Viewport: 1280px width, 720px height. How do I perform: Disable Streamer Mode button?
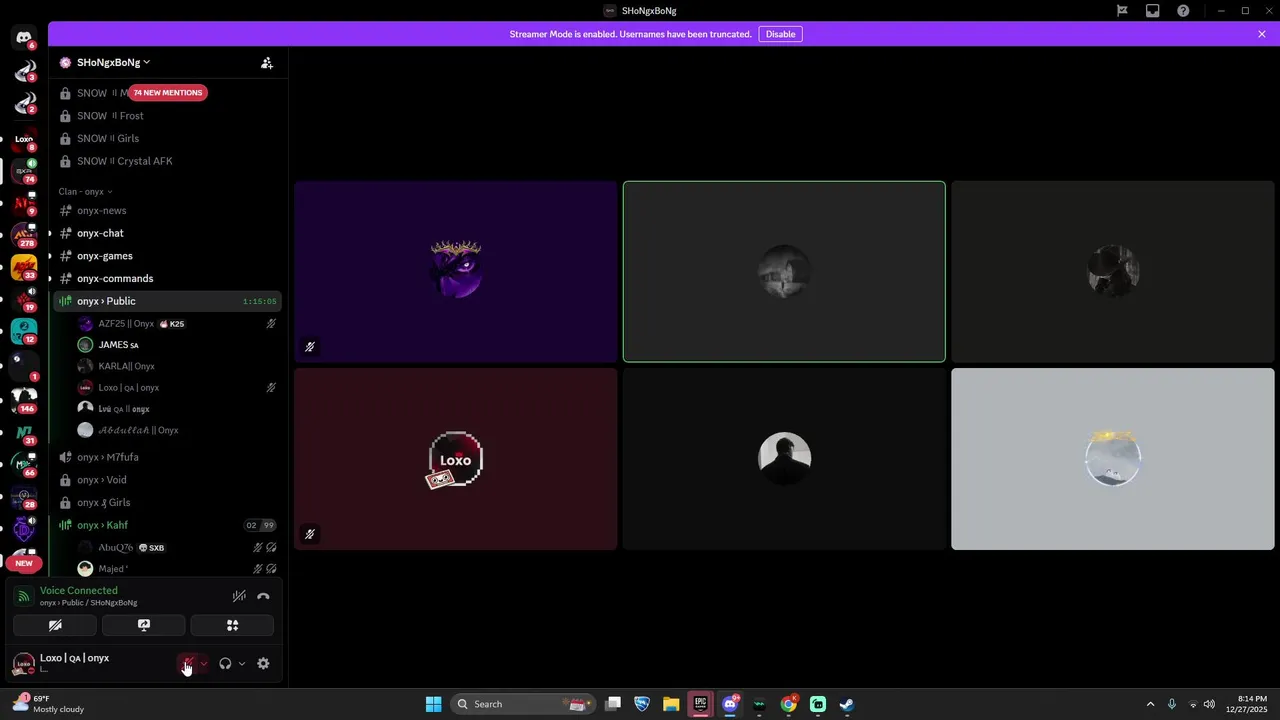(x=780, y=34)
